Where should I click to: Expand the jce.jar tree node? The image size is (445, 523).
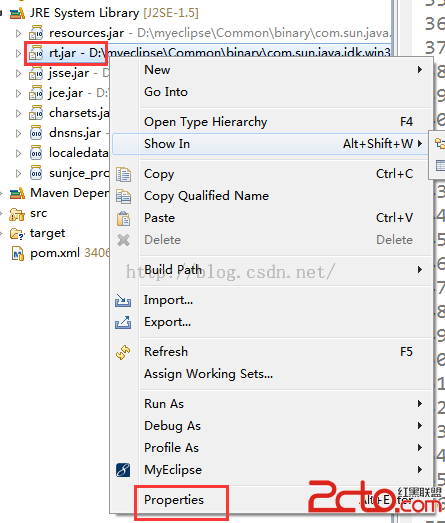coord(19,93)
